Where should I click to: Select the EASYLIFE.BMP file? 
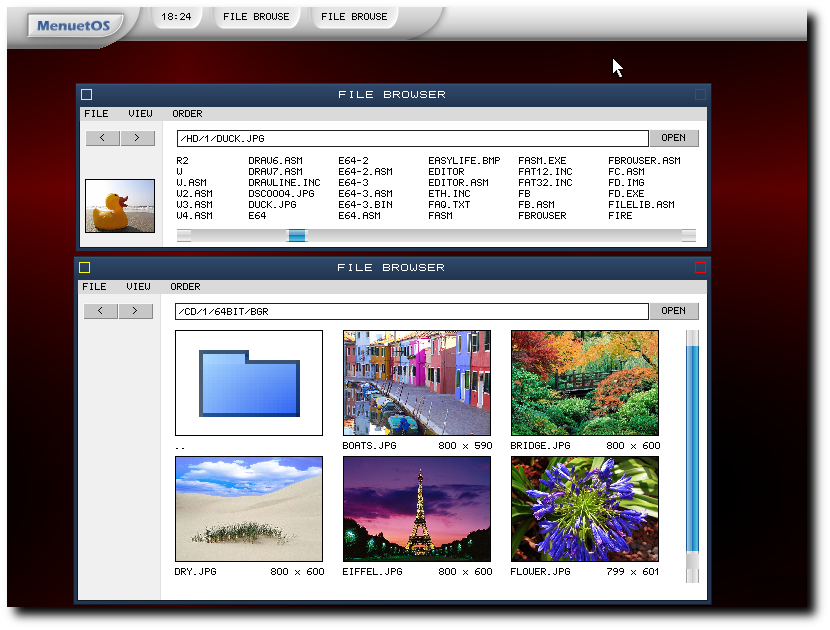tap(464, 160)
